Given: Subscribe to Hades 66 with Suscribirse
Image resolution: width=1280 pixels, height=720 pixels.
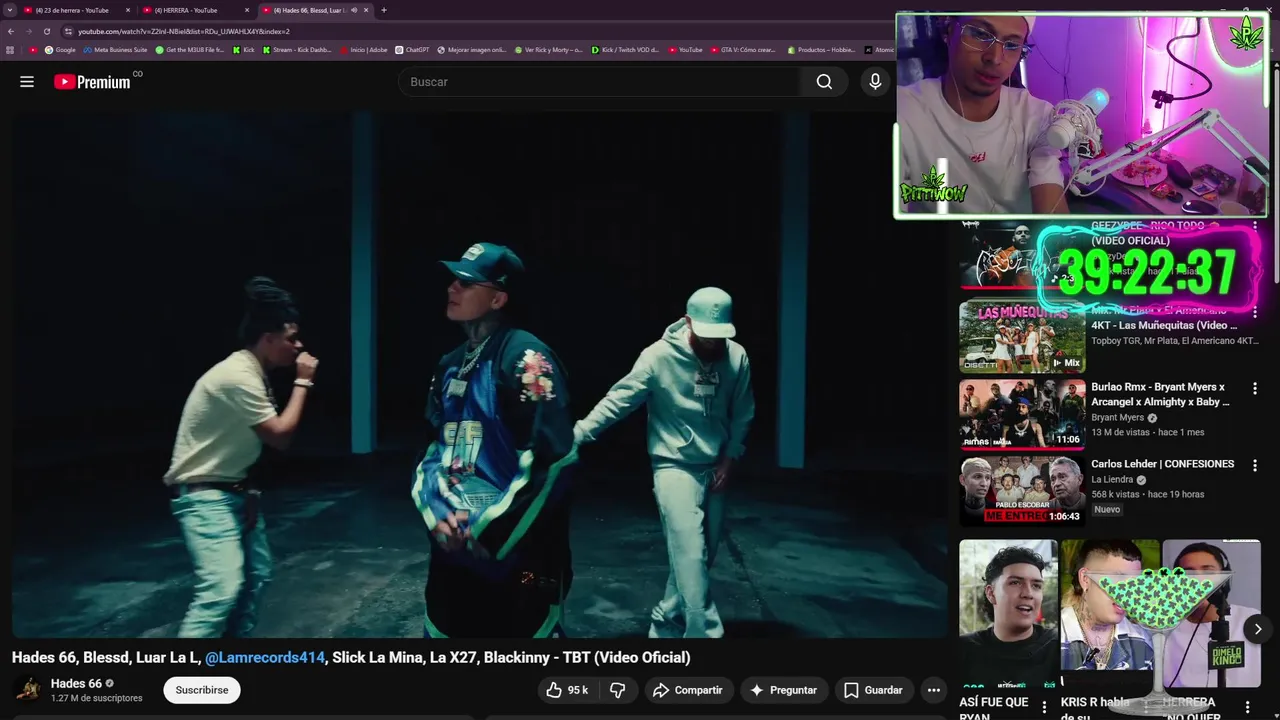Looking at the screenshot, I should [x=202, y=690].
